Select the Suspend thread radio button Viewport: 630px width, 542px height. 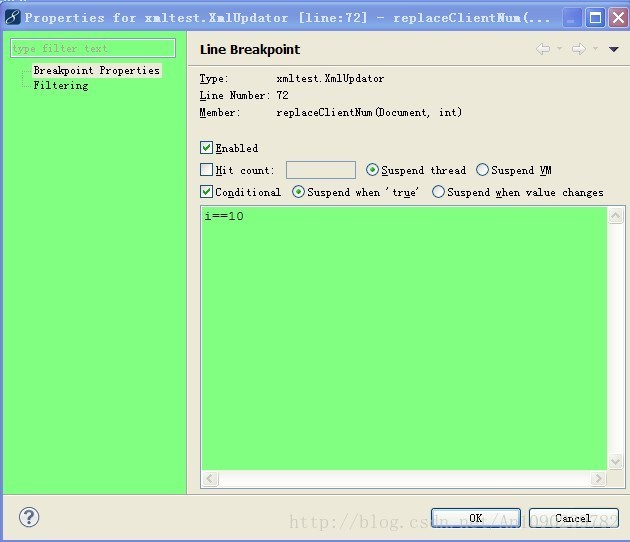(x=372, y=170)
